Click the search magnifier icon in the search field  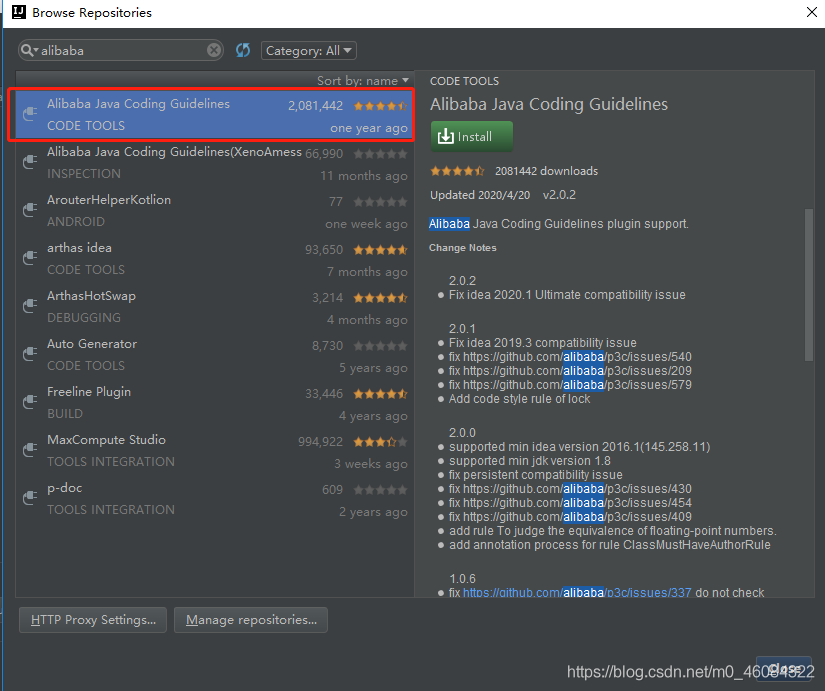(27, 51)
